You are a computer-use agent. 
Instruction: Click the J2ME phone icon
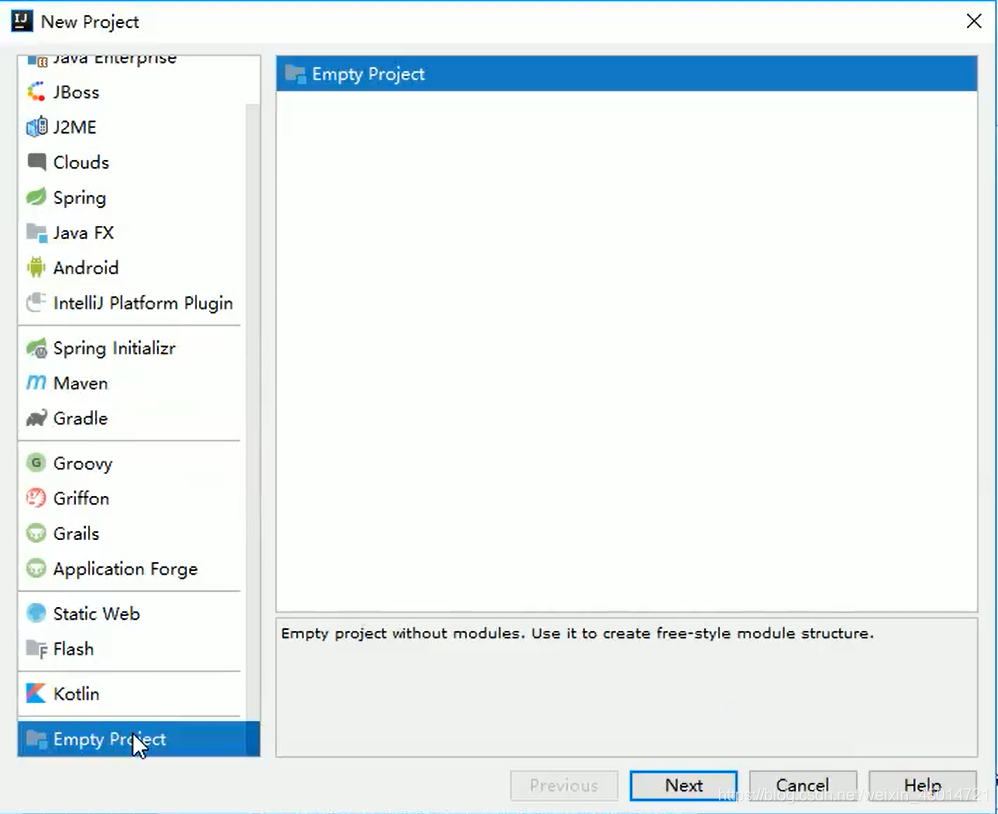36,127
